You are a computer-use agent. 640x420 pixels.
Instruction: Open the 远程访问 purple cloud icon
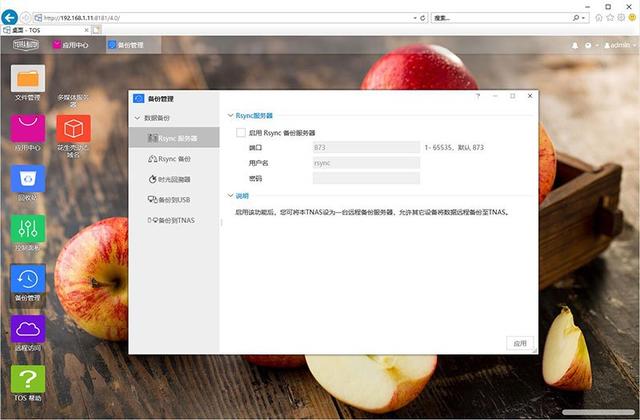(28, 329)
